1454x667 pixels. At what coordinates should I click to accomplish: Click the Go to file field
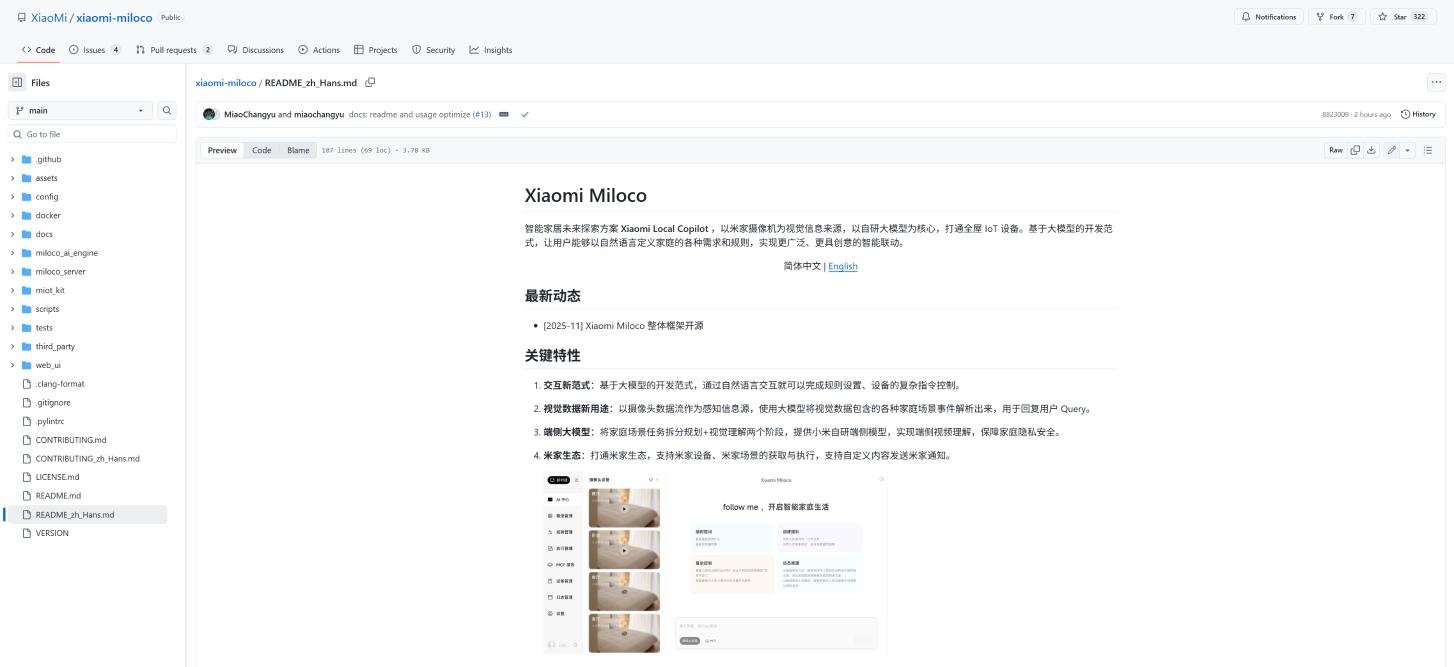(91, 133)
